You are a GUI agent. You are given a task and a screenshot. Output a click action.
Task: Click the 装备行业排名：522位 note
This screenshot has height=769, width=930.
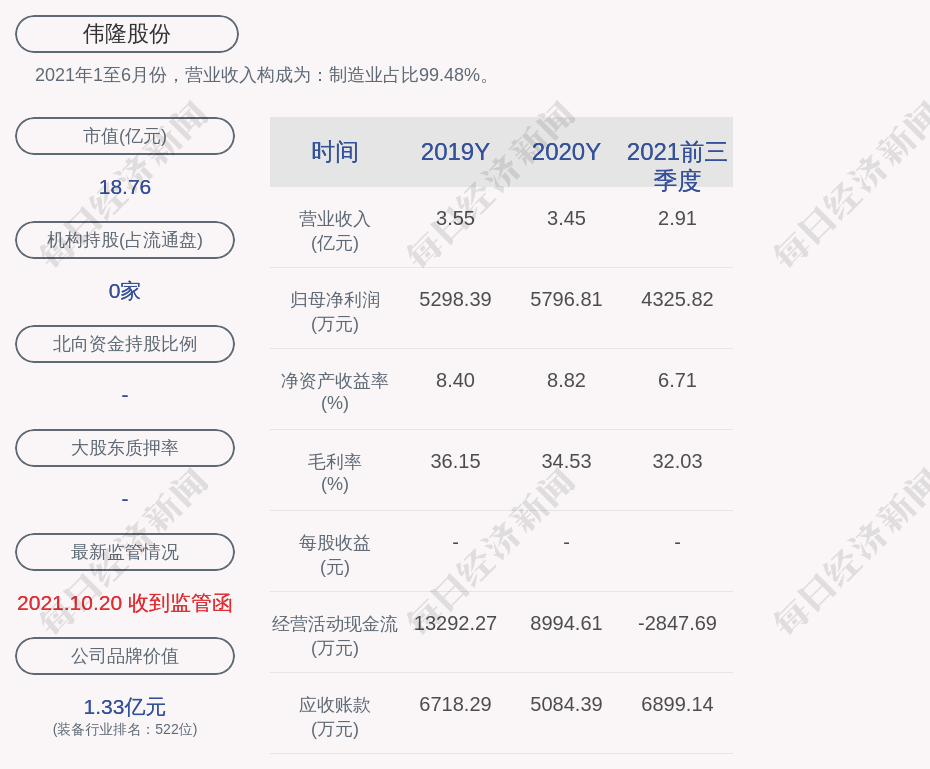pos(125,729)
